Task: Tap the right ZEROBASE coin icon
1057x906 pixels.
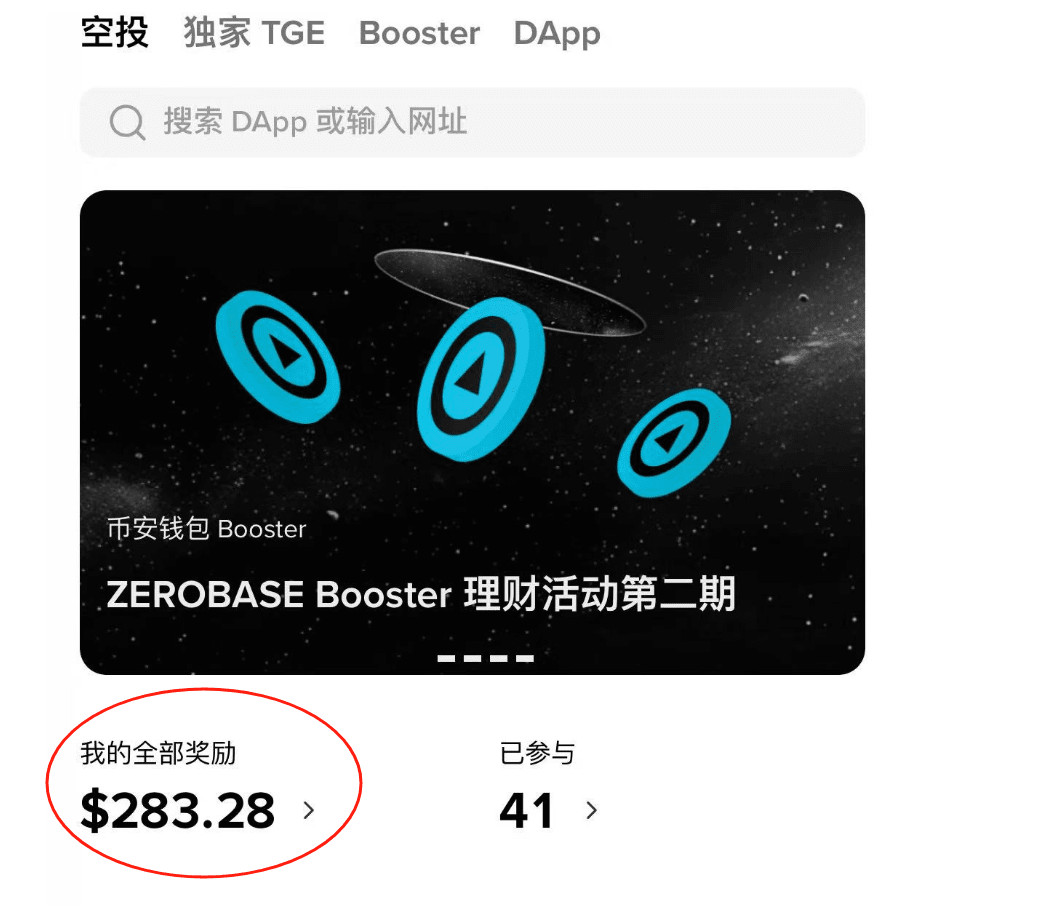Action: [x=673, y=442]
